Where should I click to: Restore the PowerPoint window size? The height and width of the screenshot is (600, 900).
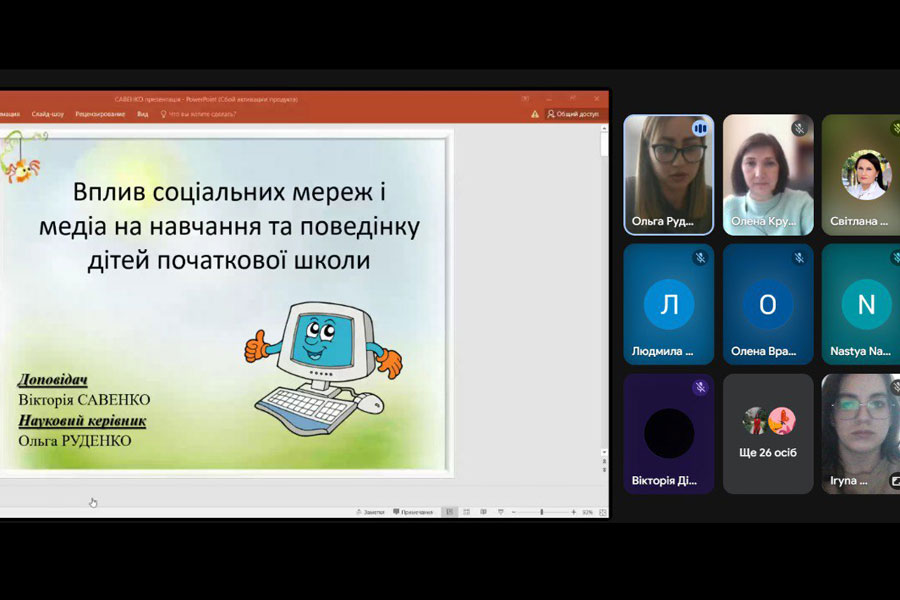point(573,99)
